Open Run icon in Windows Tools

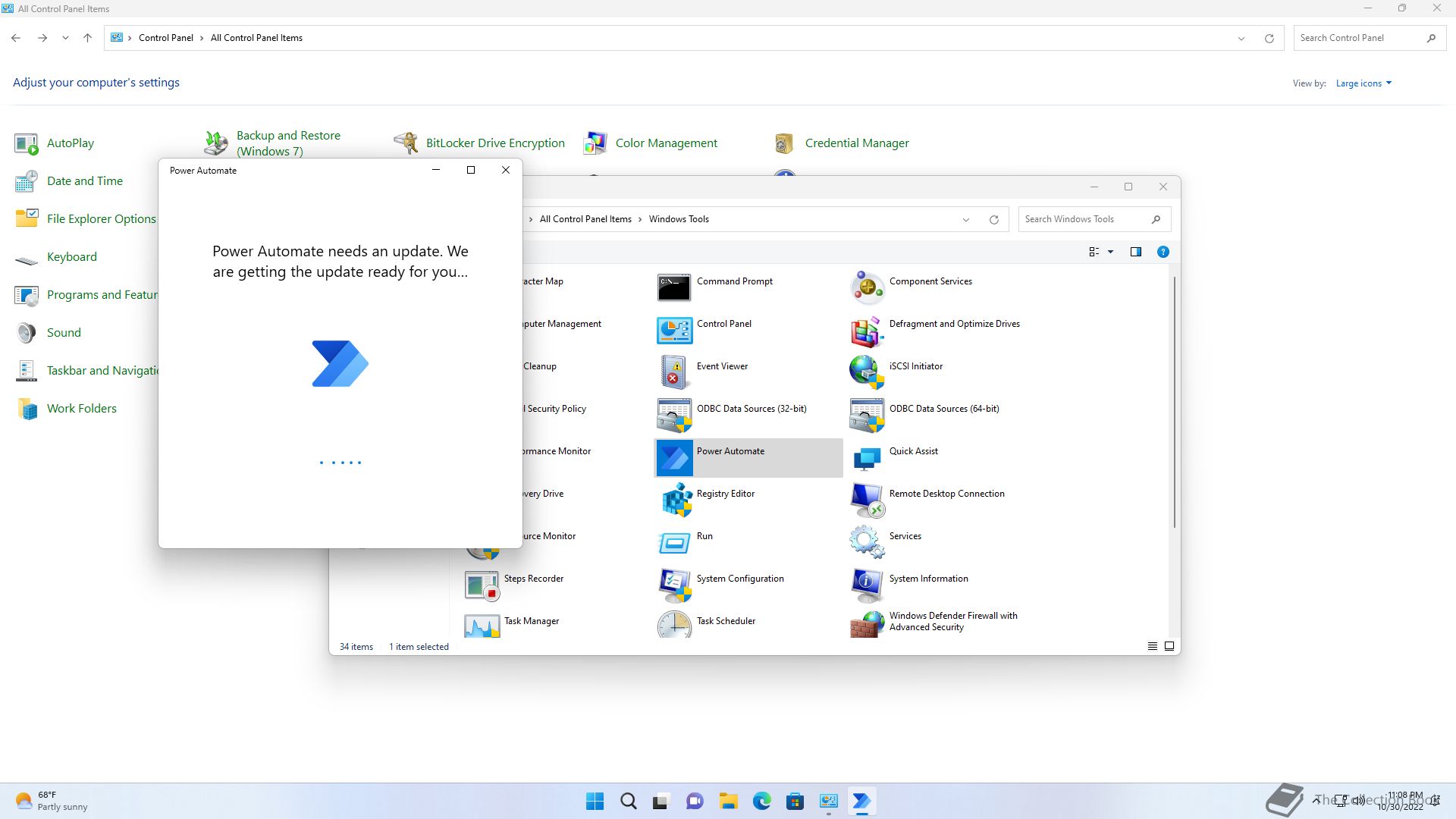(674, 542)
